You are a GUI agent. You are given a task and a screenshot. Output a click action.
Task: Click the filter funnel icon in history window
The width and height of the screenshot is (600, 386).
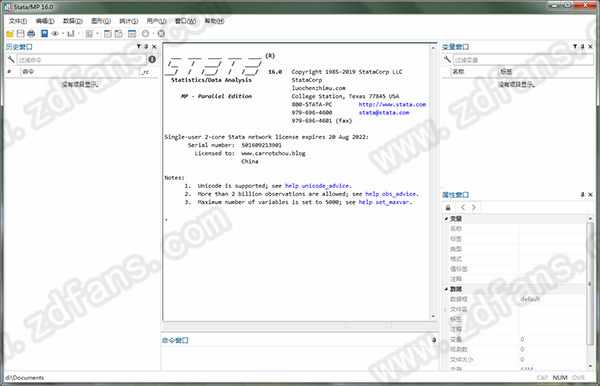[x=139, y=47]
